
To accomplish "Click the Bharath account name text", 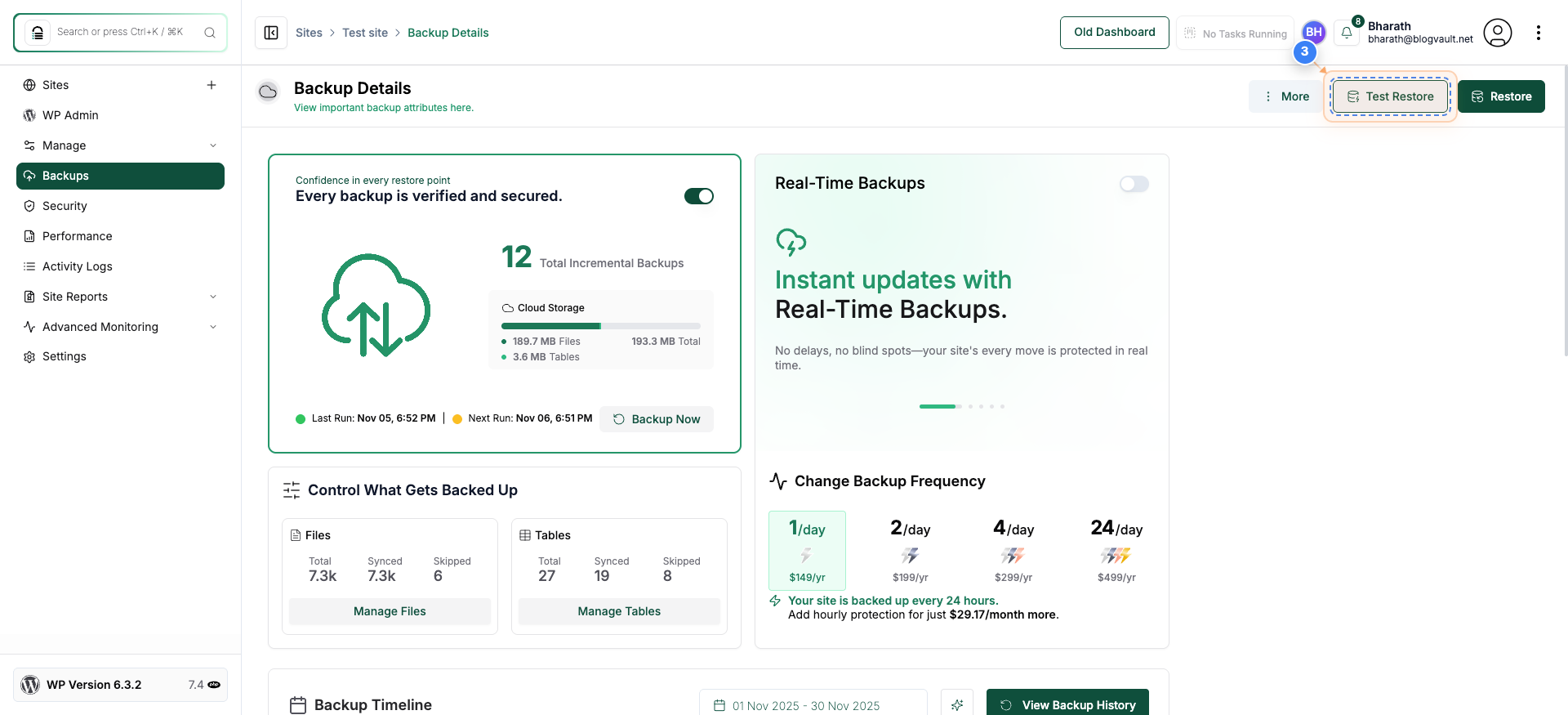I will (1389, 26).
